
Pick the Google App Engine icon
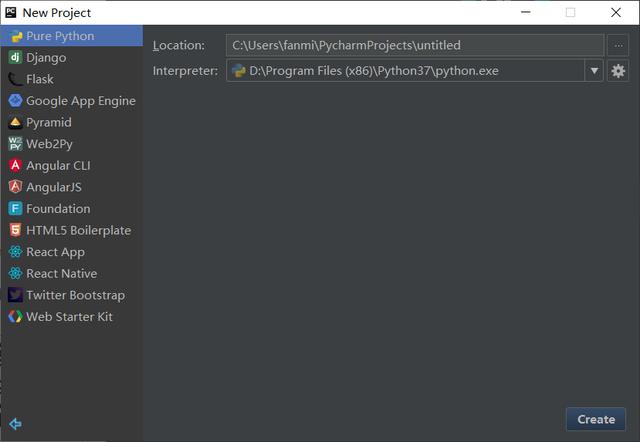pos(15,101)
